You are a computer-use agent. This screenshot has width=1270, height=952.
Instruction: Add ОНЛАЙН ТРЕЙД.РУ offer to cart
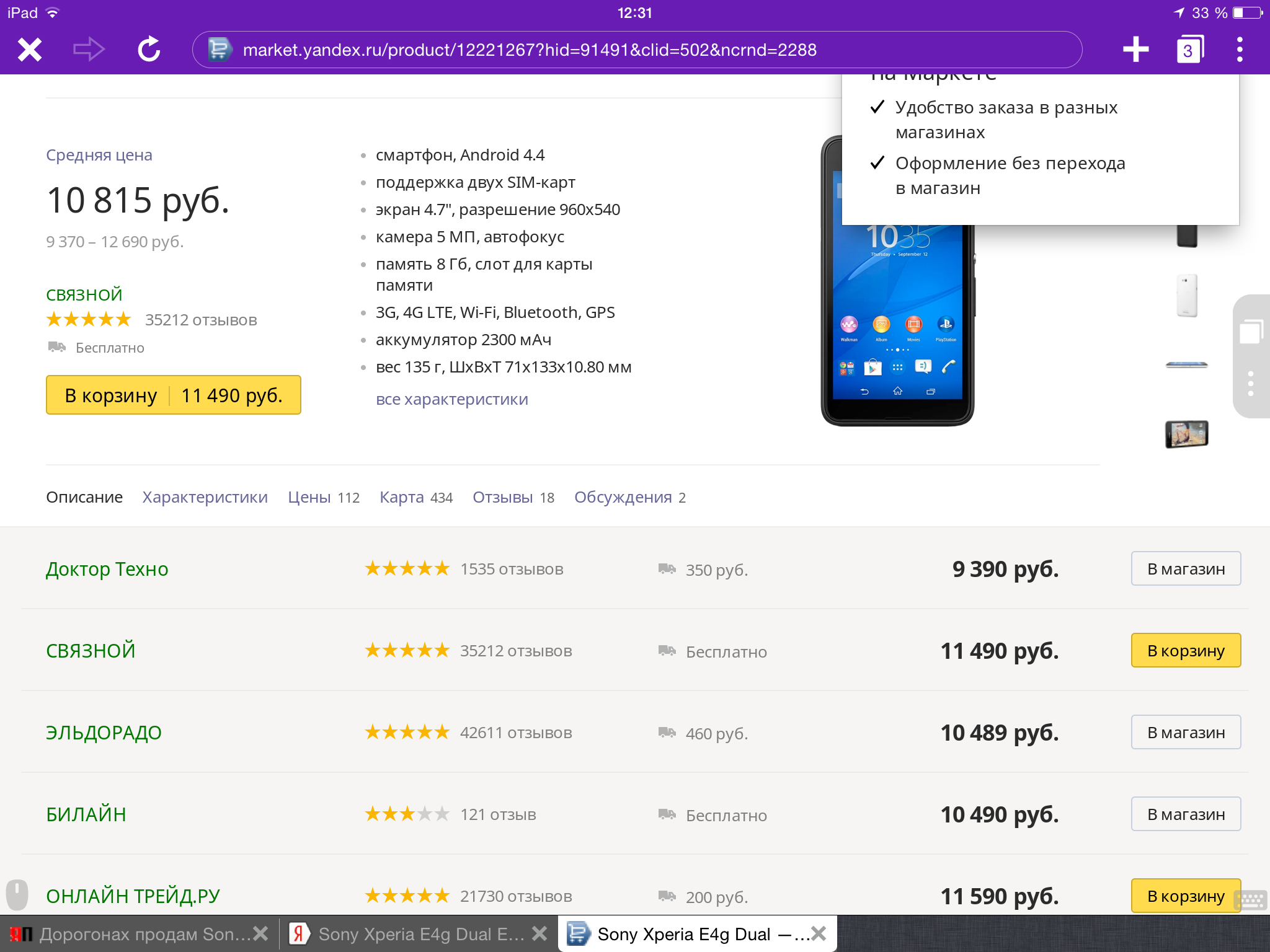coord(1186,896)
